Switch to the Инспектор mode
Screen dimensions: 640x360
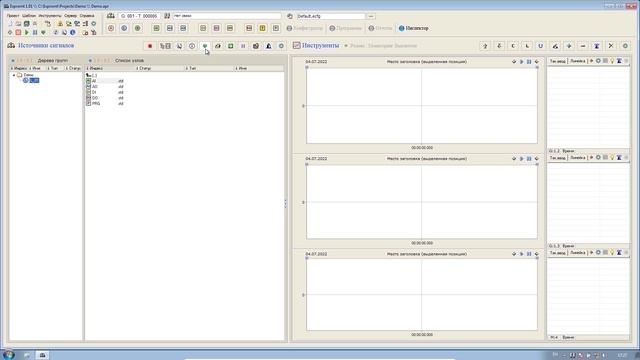[x=413, y=28]
